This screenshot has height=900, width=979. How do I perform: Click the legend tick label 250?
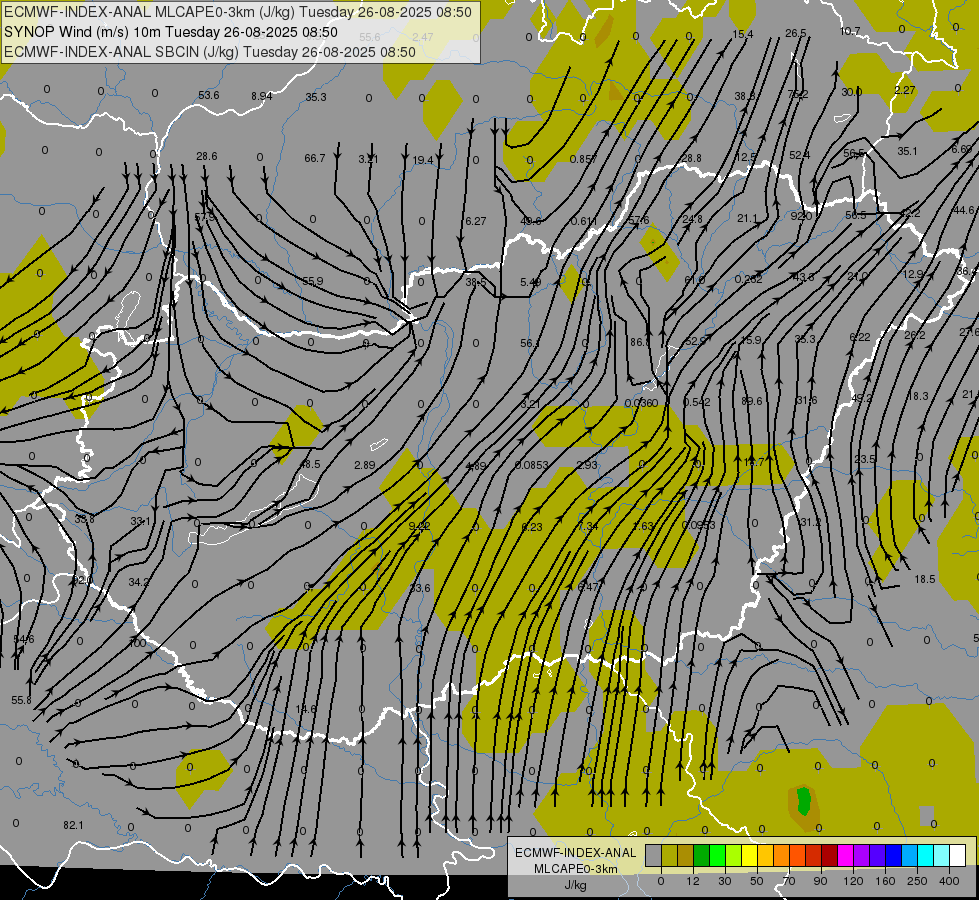pyautogui.click(x=917, y=881)
